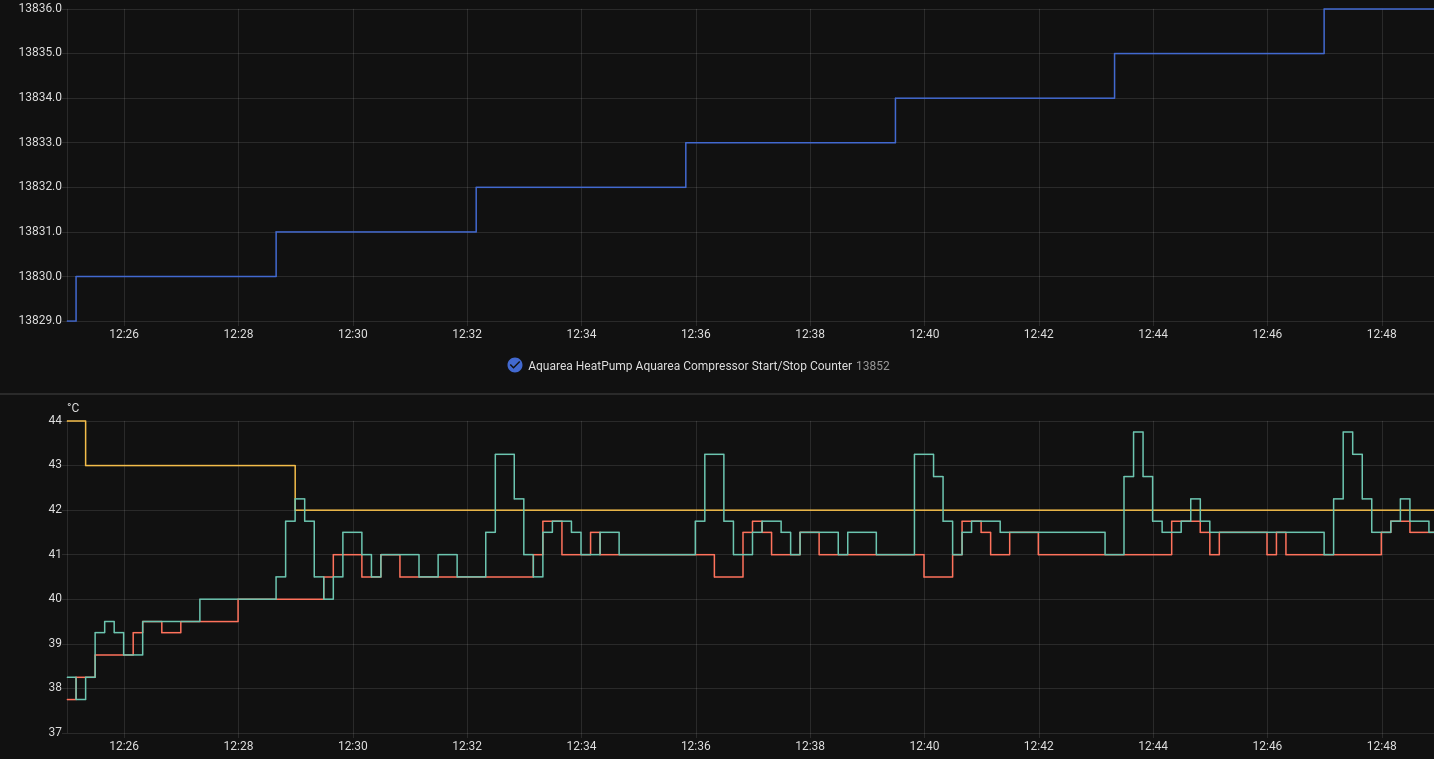The image size is (1434, 759).
Task: Click 12:32 on the temperature chart axis
Action: (x=467, y=746)
